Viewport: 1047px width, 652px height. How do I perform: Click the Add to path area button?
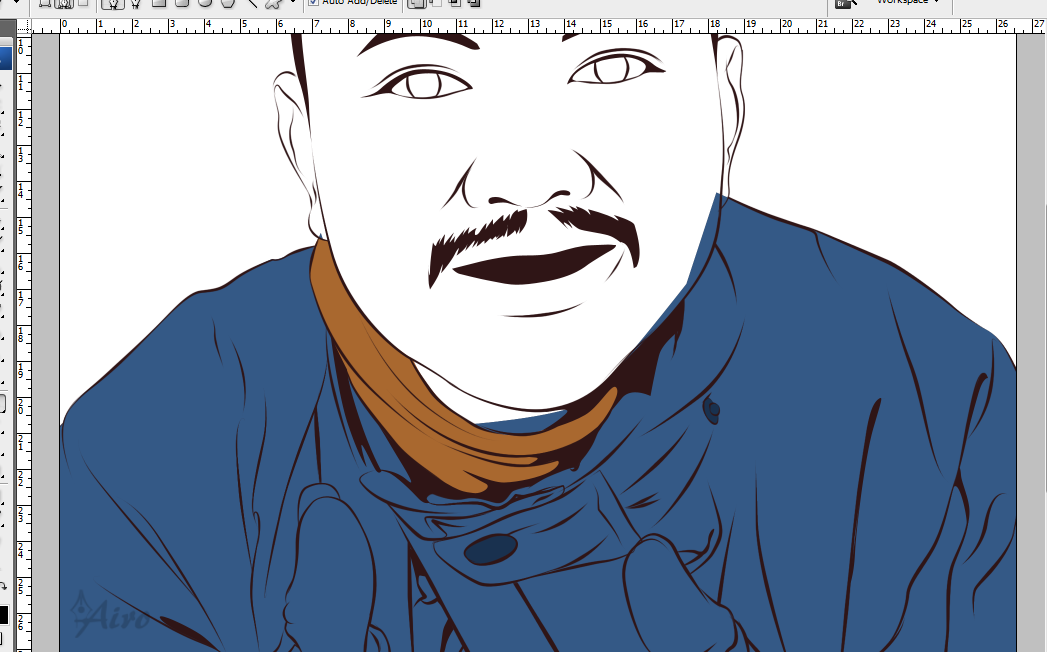tap(417, 3)
